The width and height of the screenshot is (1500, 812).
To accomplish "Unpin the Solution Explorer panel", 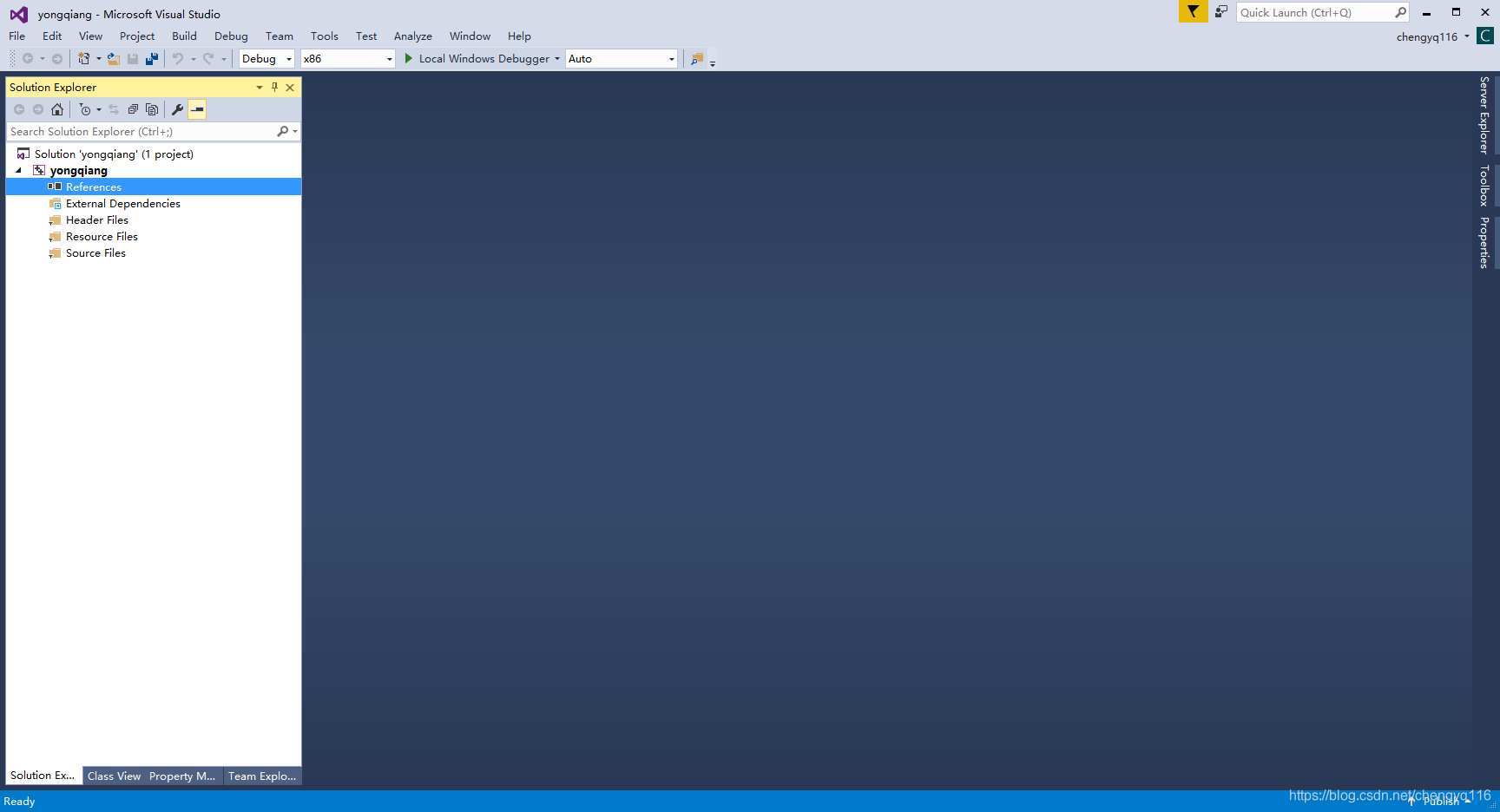I will coord(274,87).
